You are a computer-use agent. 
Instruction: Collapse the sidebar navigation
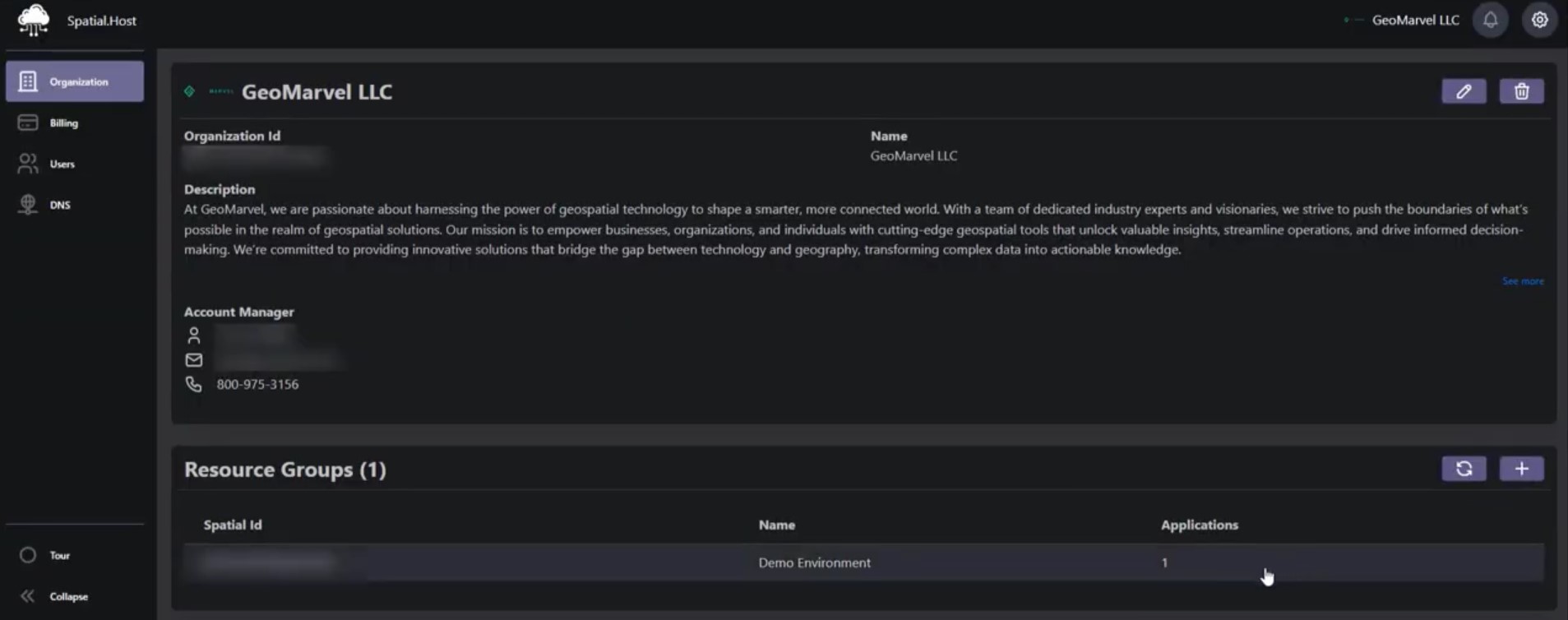coord(67,596)
